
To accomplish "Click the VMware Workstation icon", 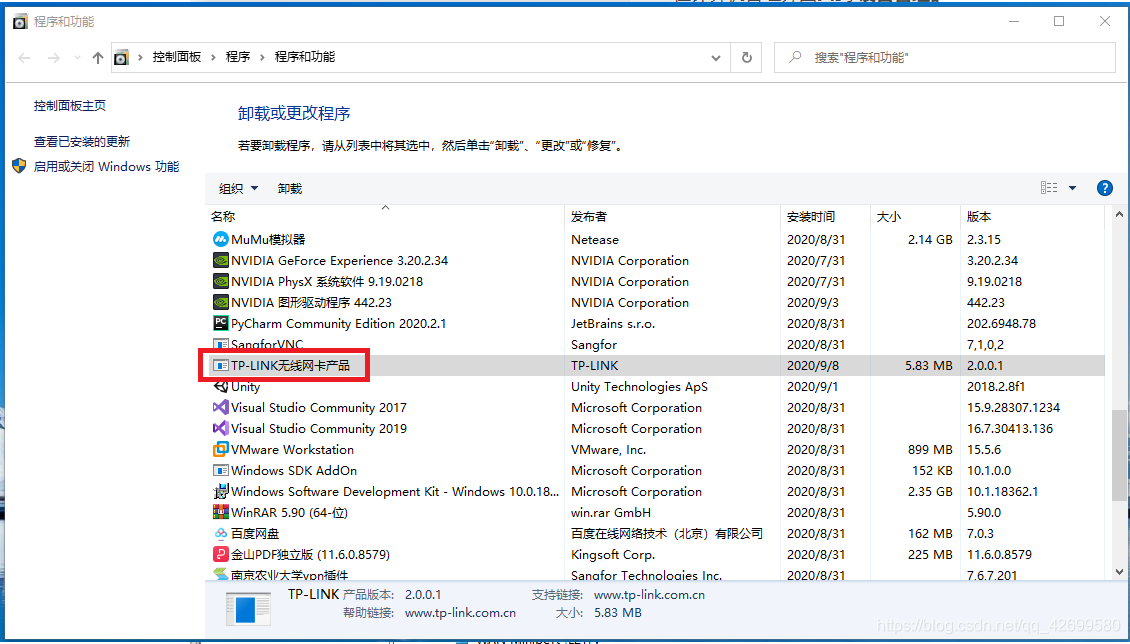I will pos(221,449).
